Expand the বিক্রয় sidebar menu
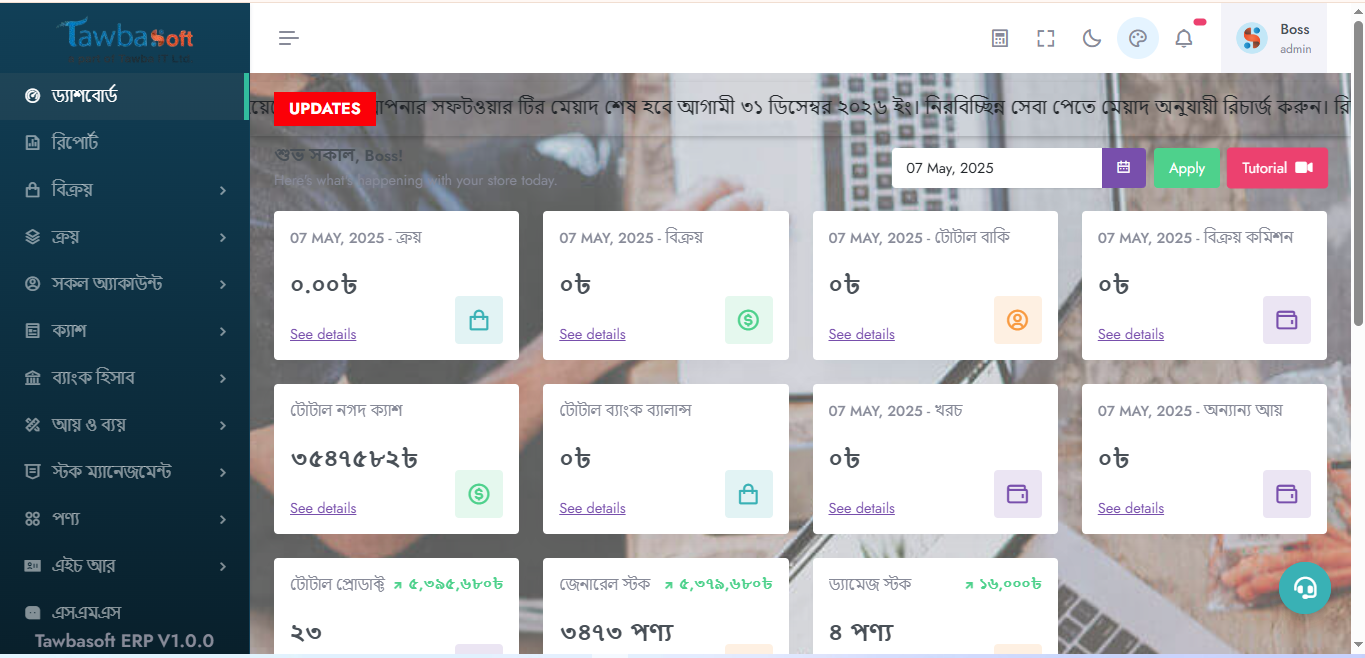The height and width of the screenshot is (658, 1365). point(125,190)
